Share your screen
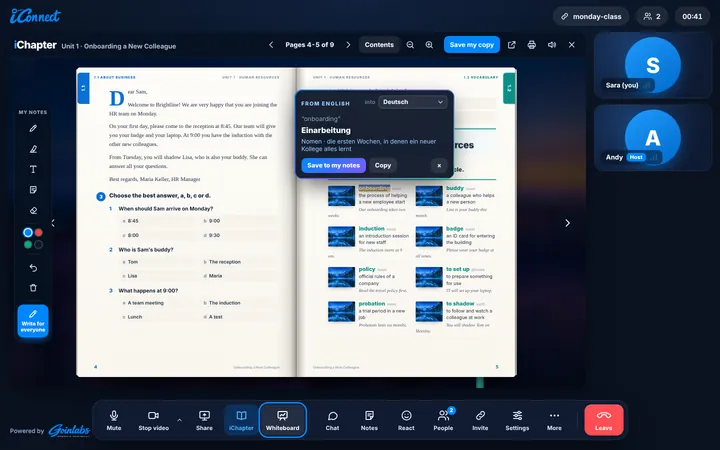This screenshot has width=720, height=450. 204,421
